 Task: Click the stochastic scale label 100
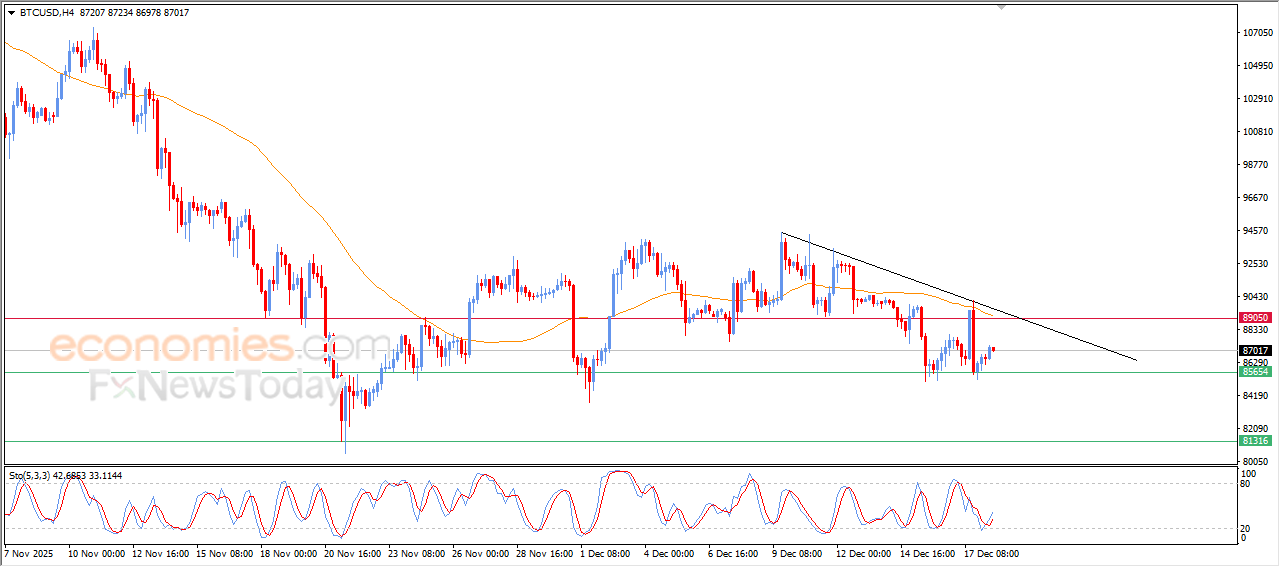point(1248,473)
